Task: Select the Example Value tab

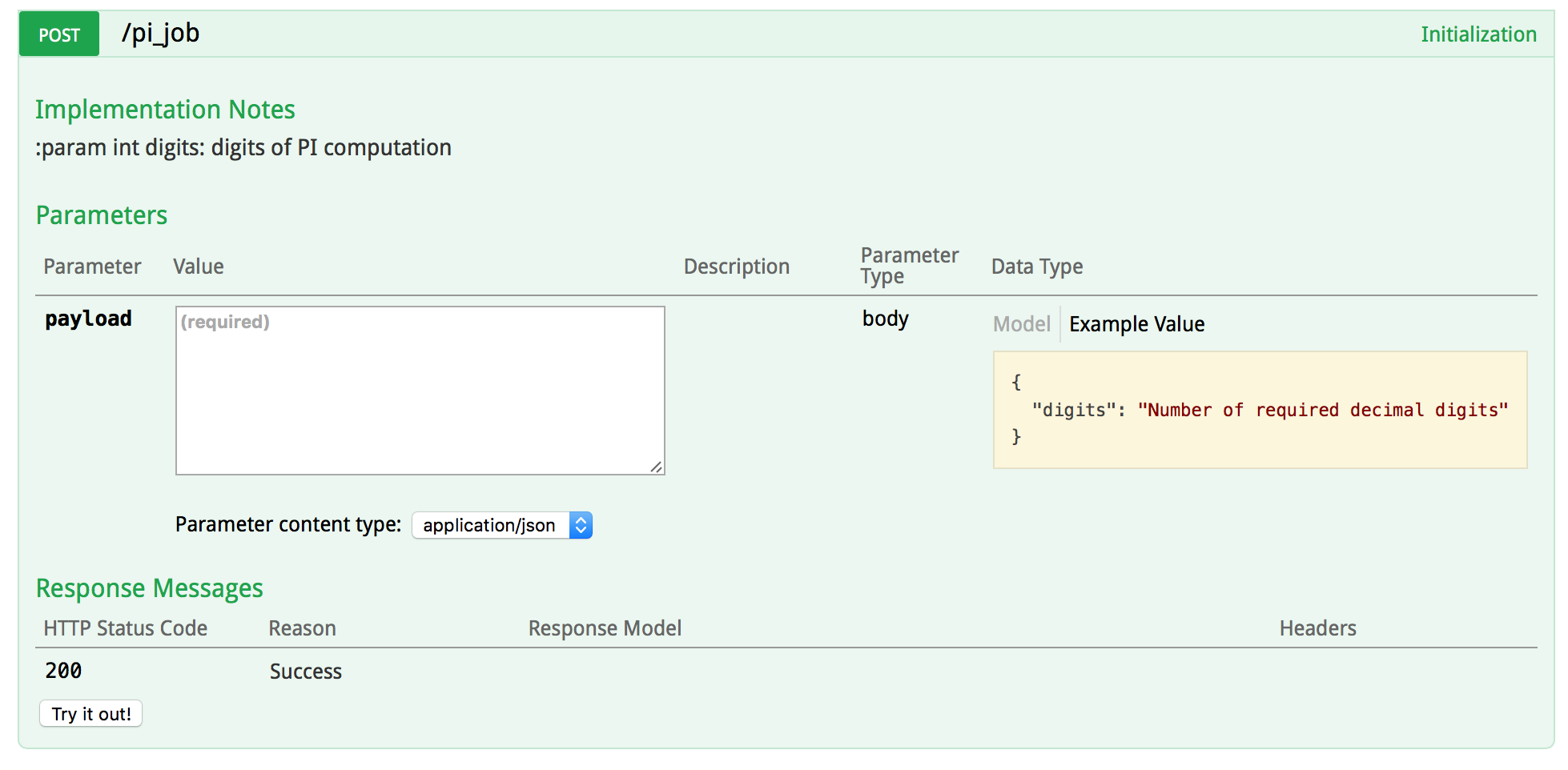Action: pyautogui.click(x=1136, y=324)
